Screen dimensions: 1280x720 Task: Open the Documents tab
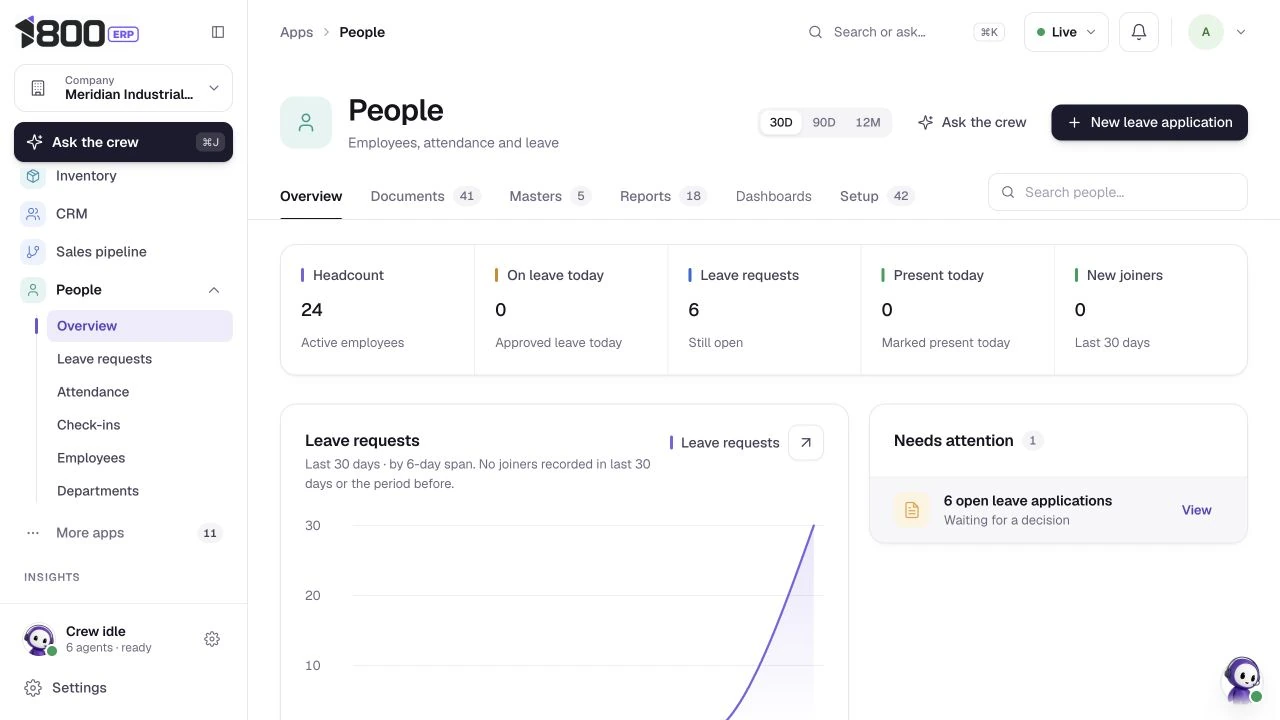click(x=425, y=196)
